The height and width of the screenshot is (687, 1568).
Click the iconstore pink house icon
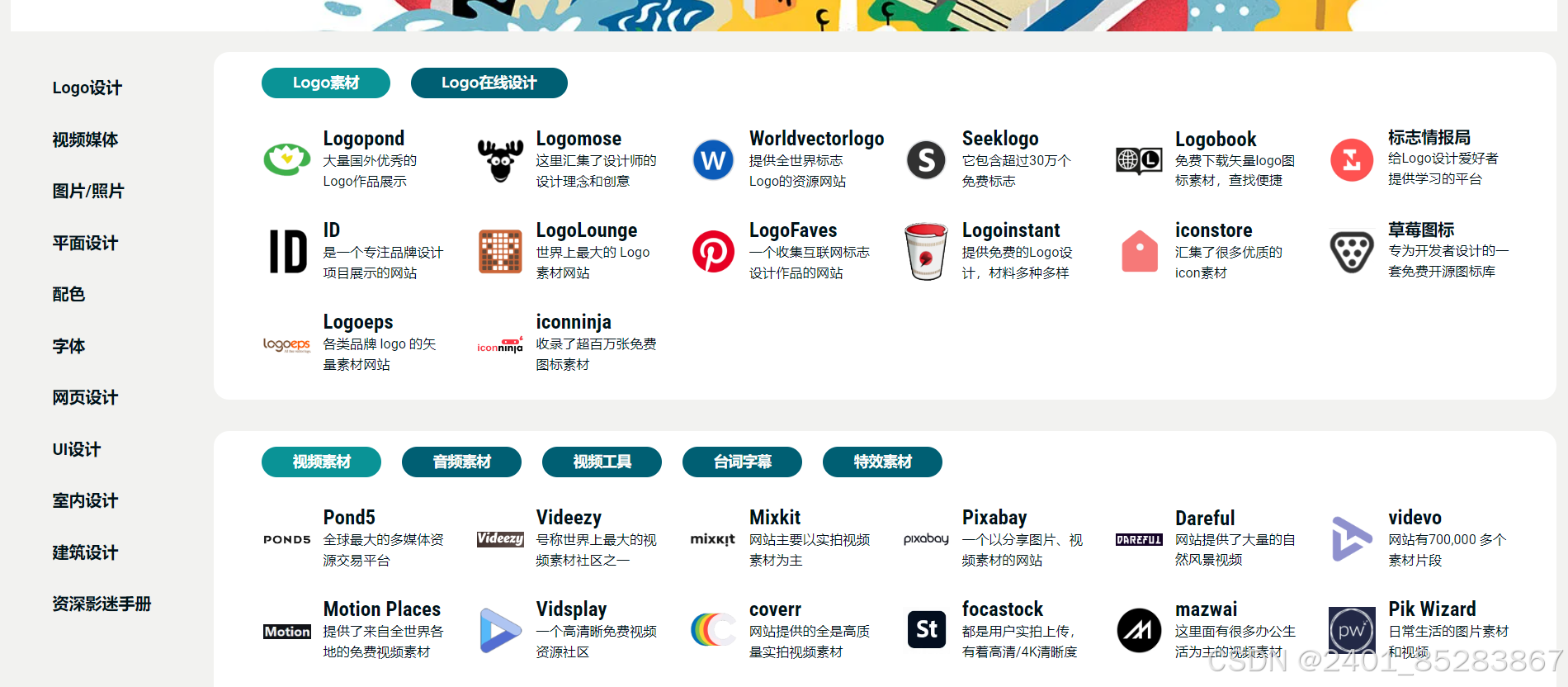pyautogui.click(x=1140, y=251)
